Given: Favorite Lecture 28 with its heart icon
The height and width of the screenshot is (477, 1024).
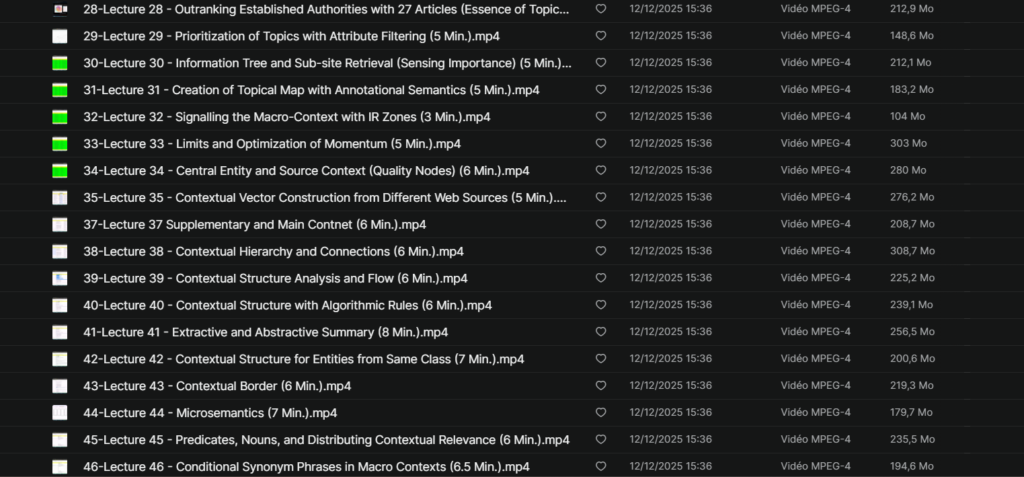Looking at the screenshot, I should [601, 9].
